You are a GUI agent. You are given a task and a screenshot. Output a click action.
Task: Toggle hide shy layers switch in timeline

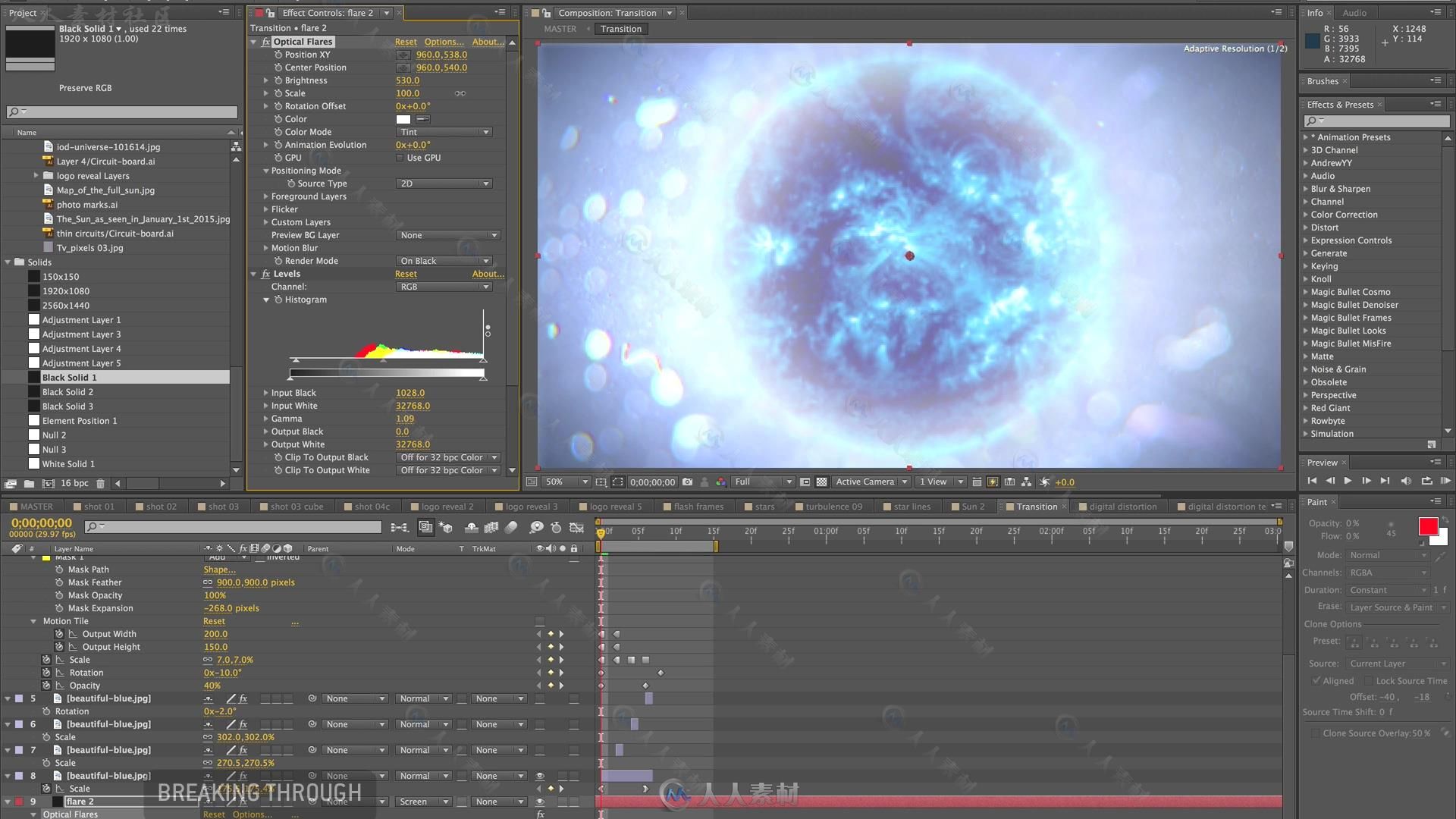[471, 527]
